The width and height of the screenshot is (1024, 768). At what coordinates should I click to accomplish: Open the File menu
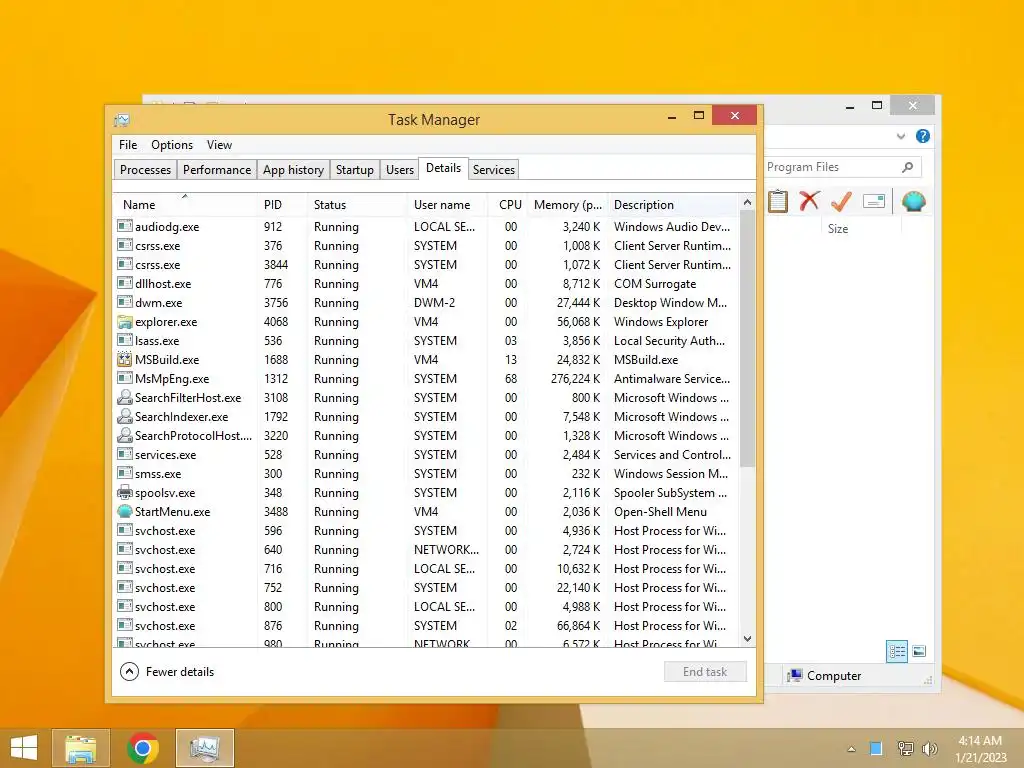(128, 145)
